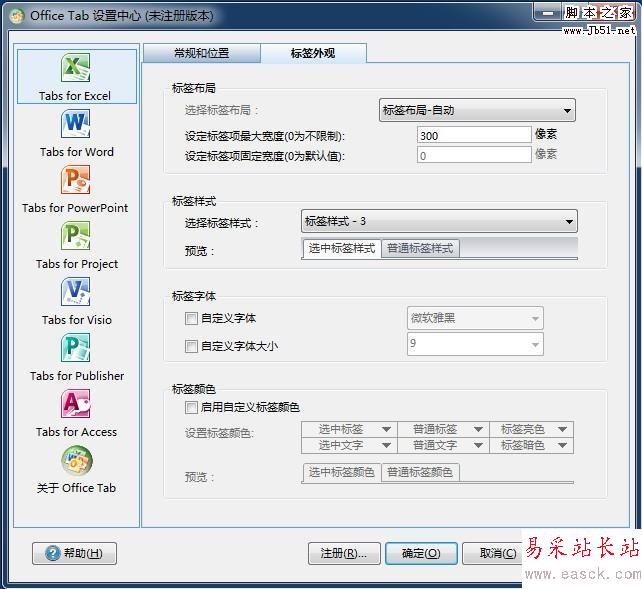Select the Tabs for Word icon
Screen dimensions: 642x589
tap(76, 124)
